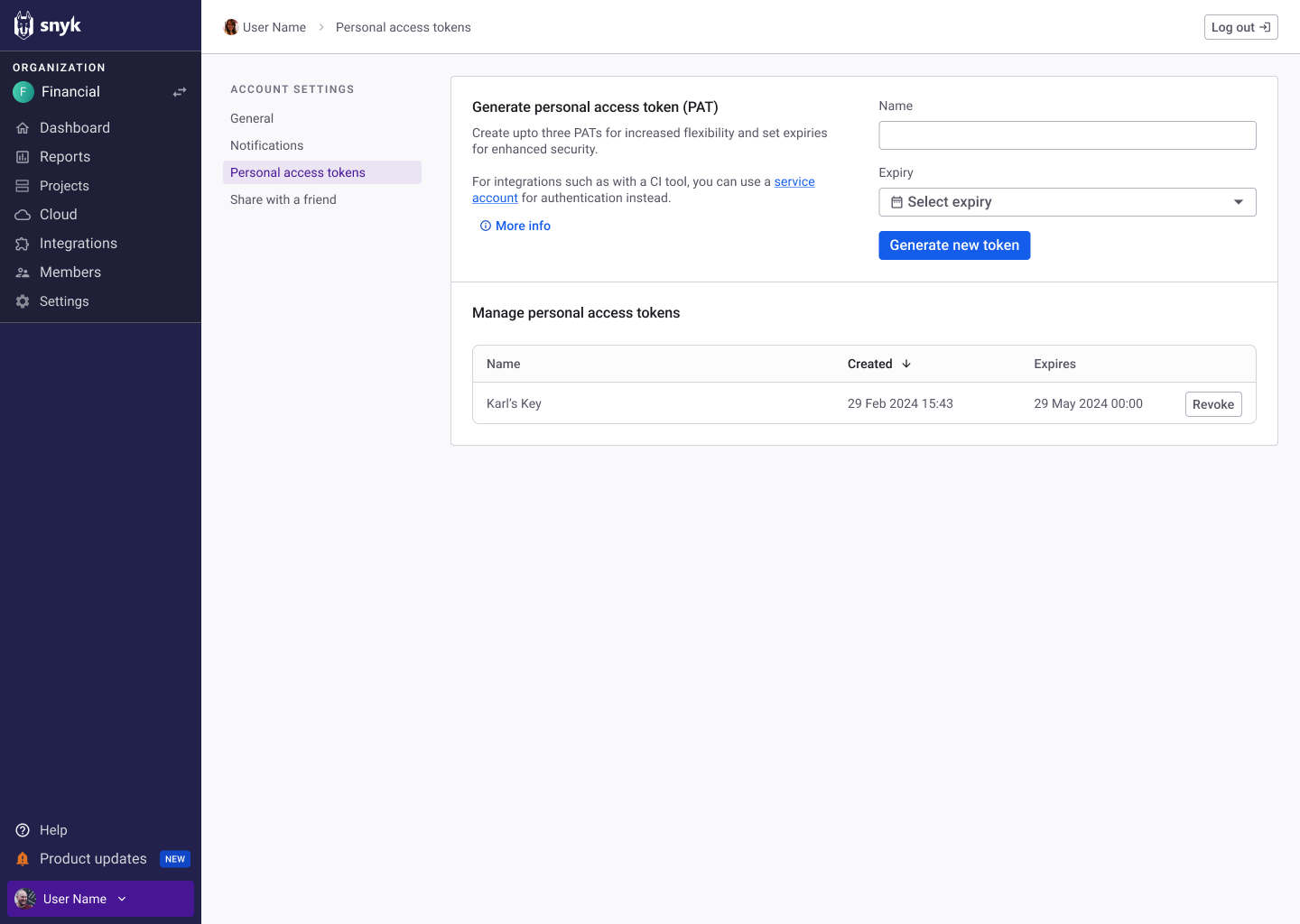Click the NEW badge beside Product updates
Viewport: 1300px width, 924px height.
(175, 859)
